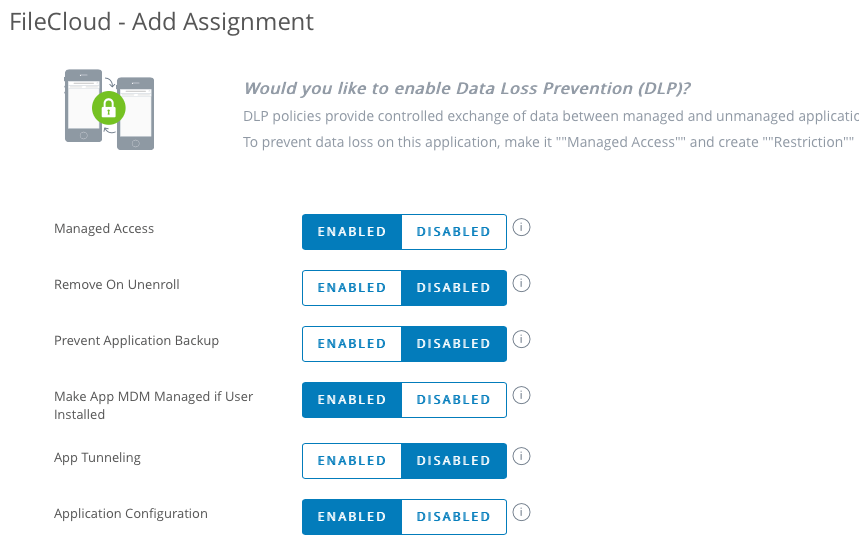
Task: Disable Make App MDM Managed if User Installed
Action: (453, 400)
